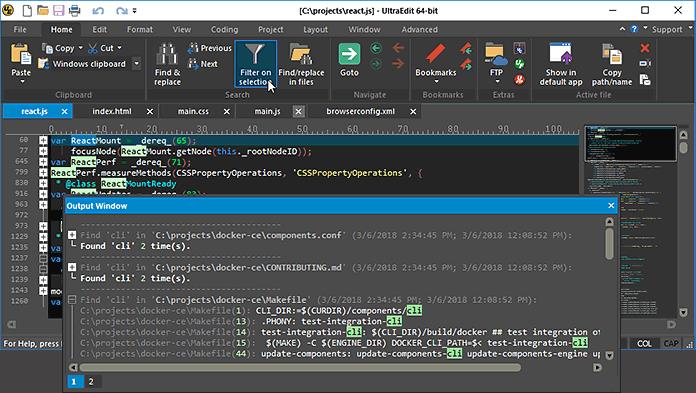Switch to the index.html file tab
The width and height of the screenshot is (696, 393).
pyautogui.click(x=112, y=111)
